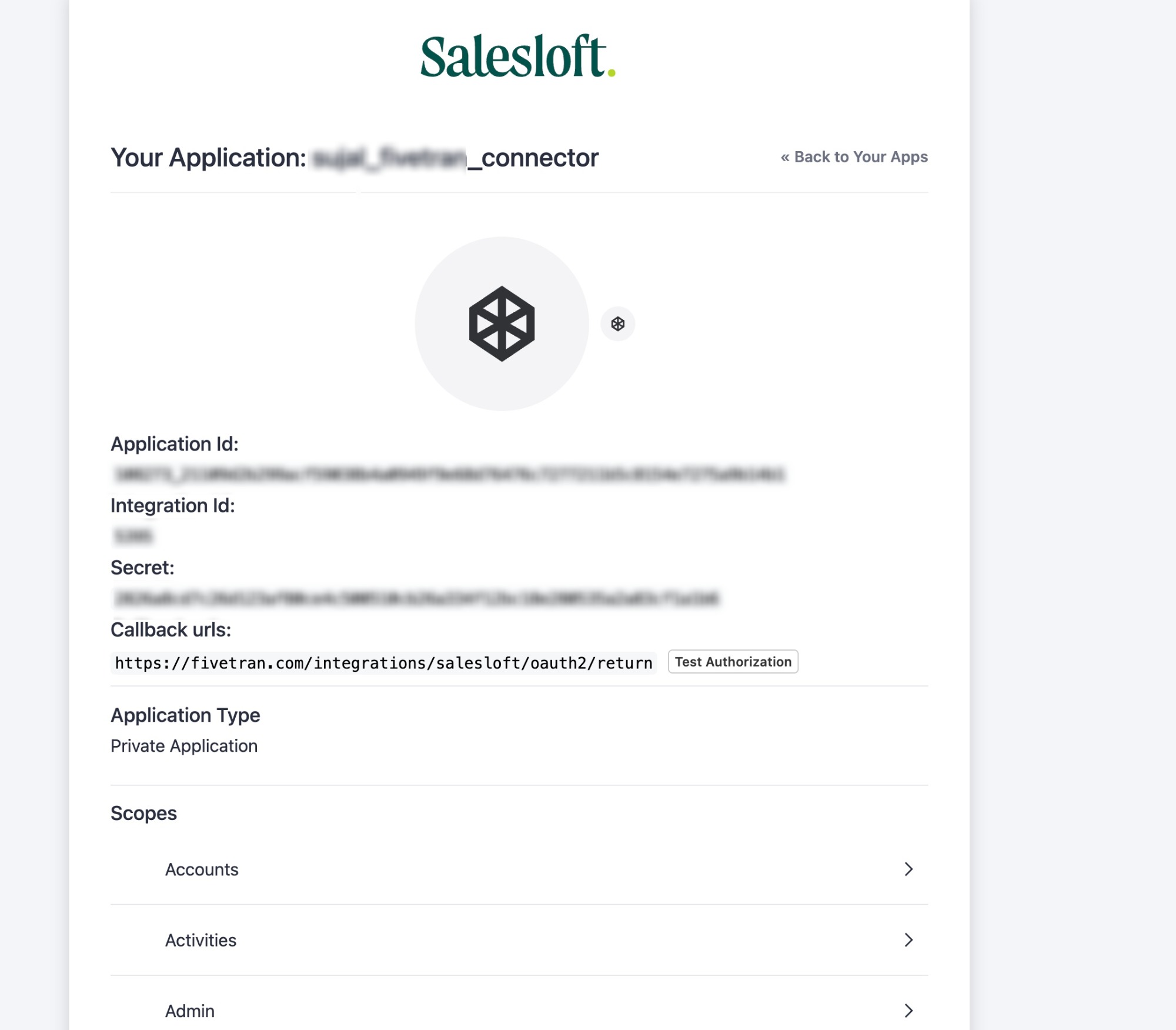Select the Accounts scope row label
The height and width of the screenshot is (1030, 1176).
click(x=202, y=869)
